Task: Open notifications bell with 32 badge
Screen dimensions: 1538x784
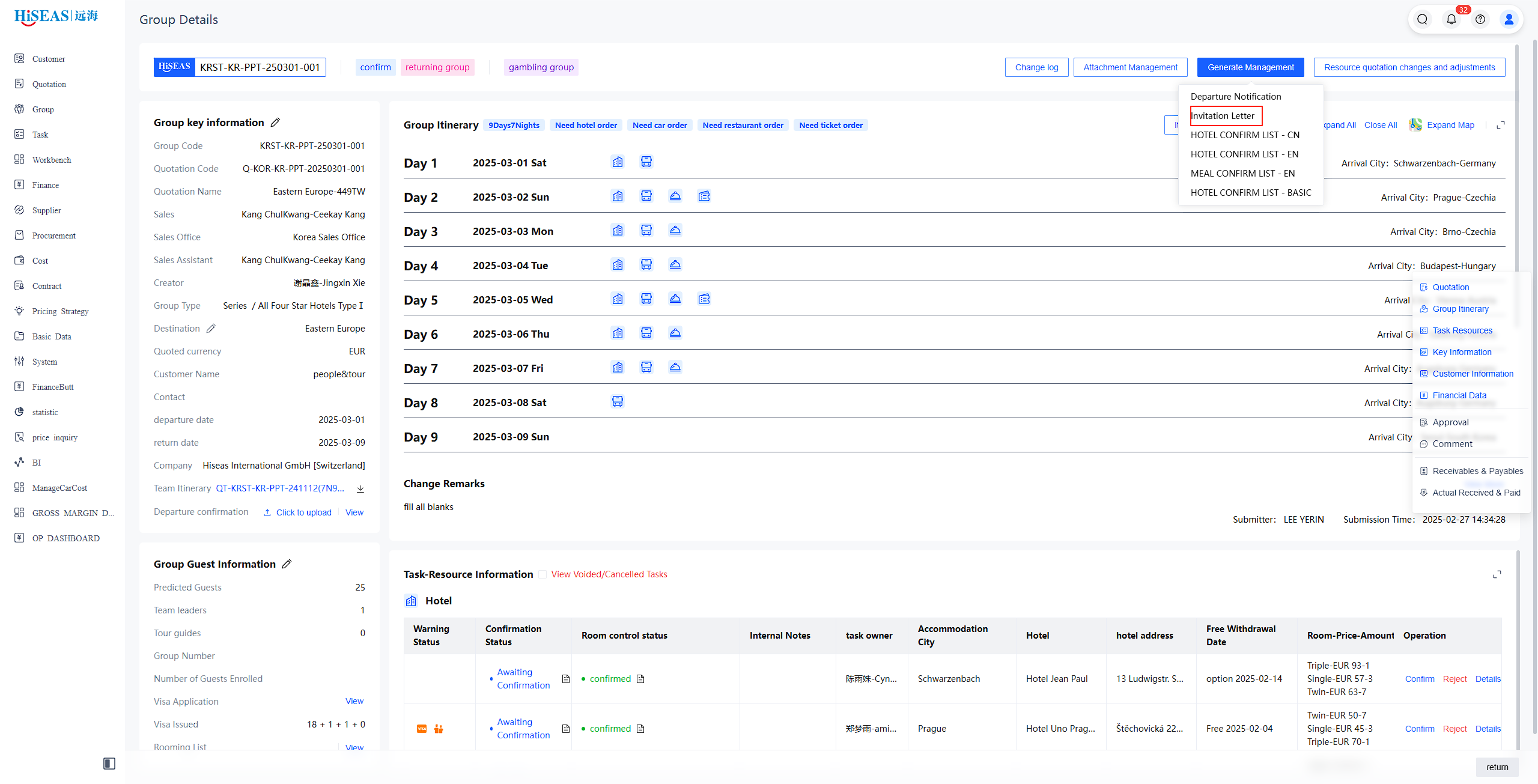Action: click(x=1451, y=19)
